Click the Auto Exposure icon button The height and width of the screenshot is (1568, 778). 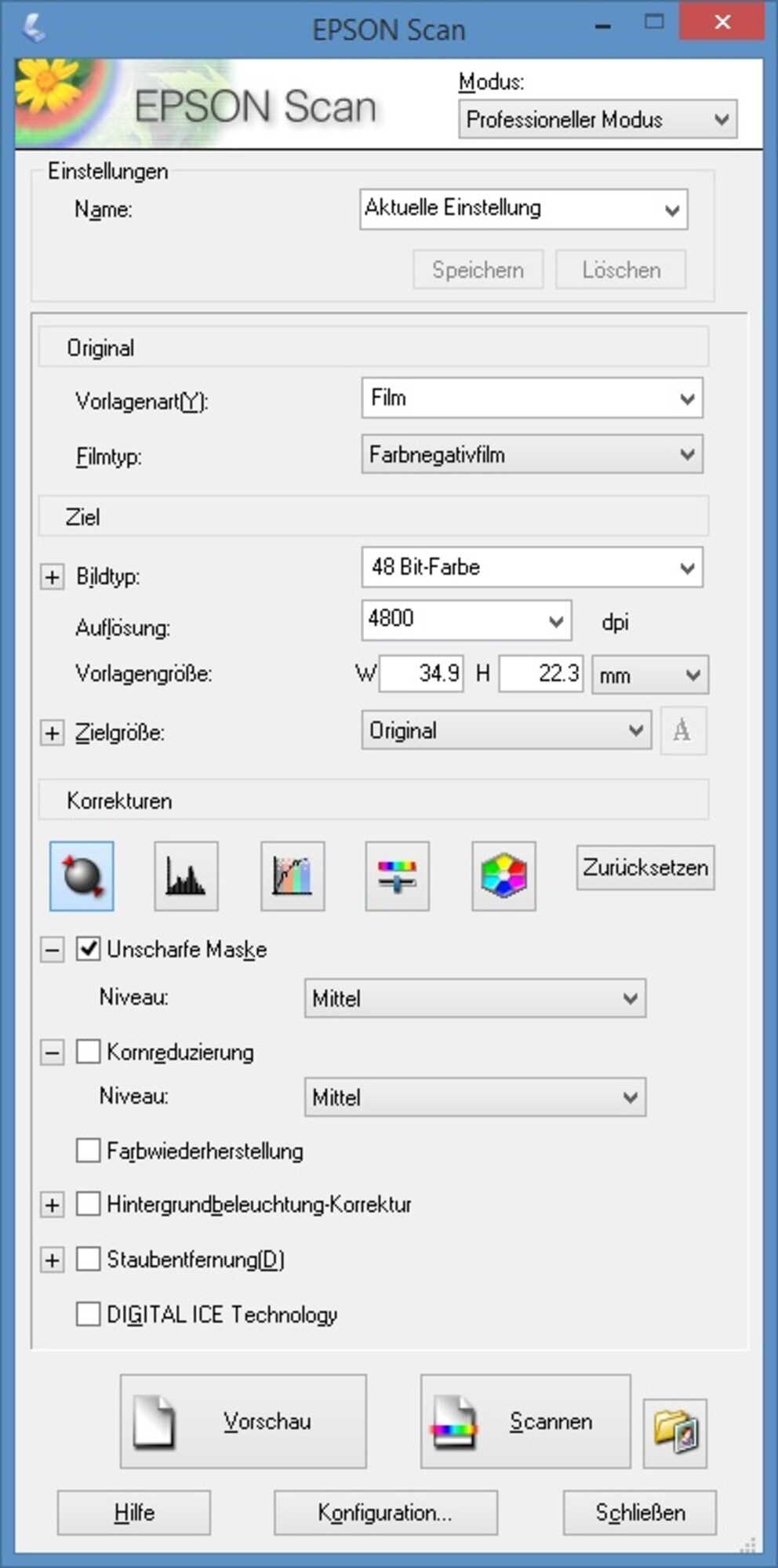click(82, 875)
